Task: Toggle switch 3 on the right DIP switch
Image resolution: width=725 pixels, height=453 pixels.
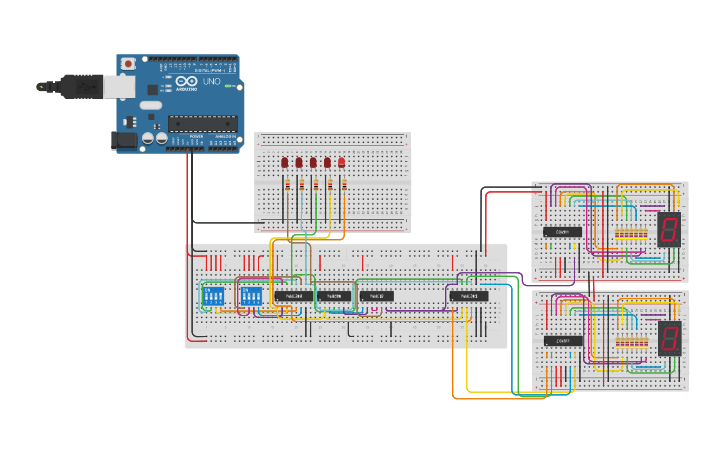Action: coord(254,296)
